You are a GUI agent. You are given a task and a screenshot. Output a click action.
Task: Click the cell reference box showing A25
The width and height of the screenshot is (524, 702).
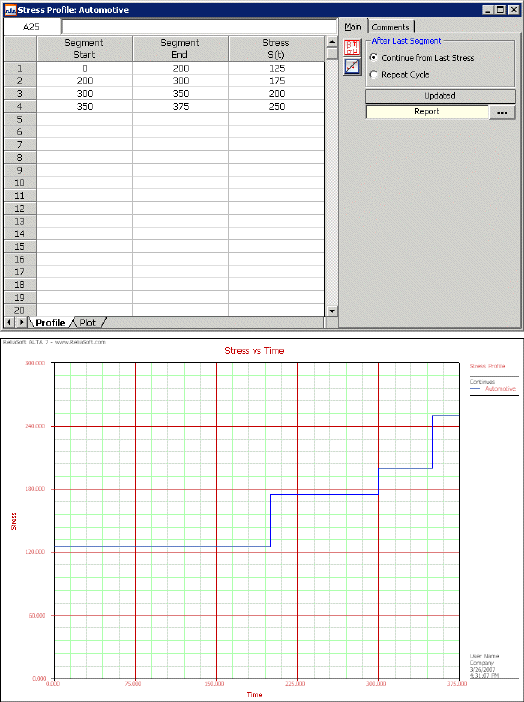(x=31, y=27)
